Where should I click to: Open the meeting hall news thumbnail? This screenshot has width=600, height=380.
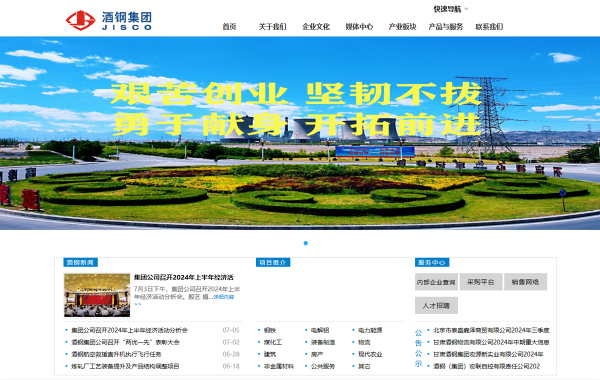pos(97,295)
